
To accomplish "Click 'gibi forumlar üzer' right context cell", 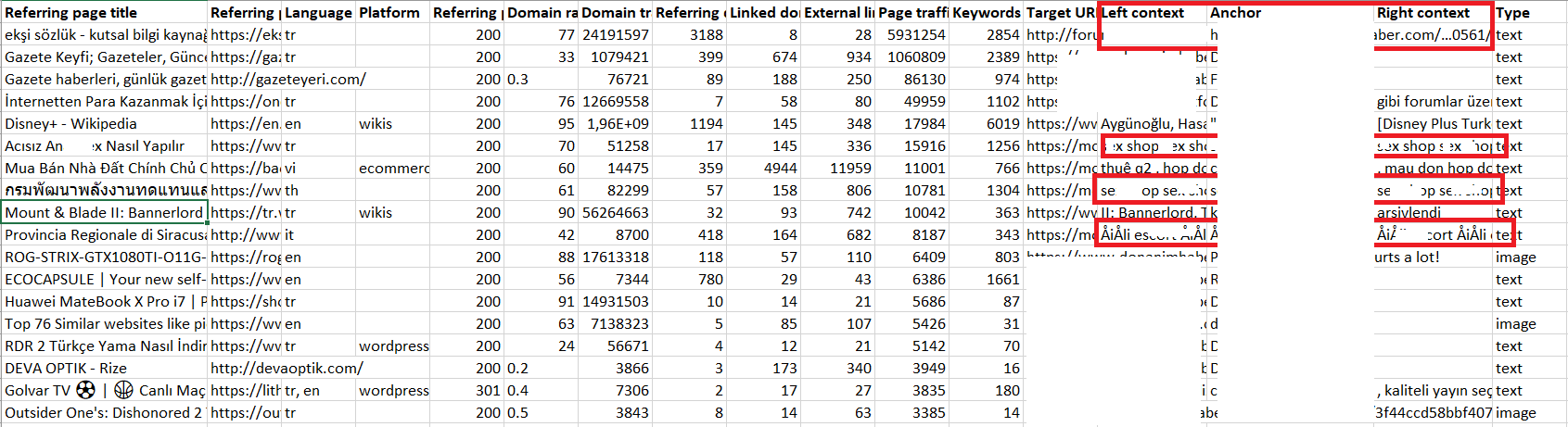I will [1434, 101].
